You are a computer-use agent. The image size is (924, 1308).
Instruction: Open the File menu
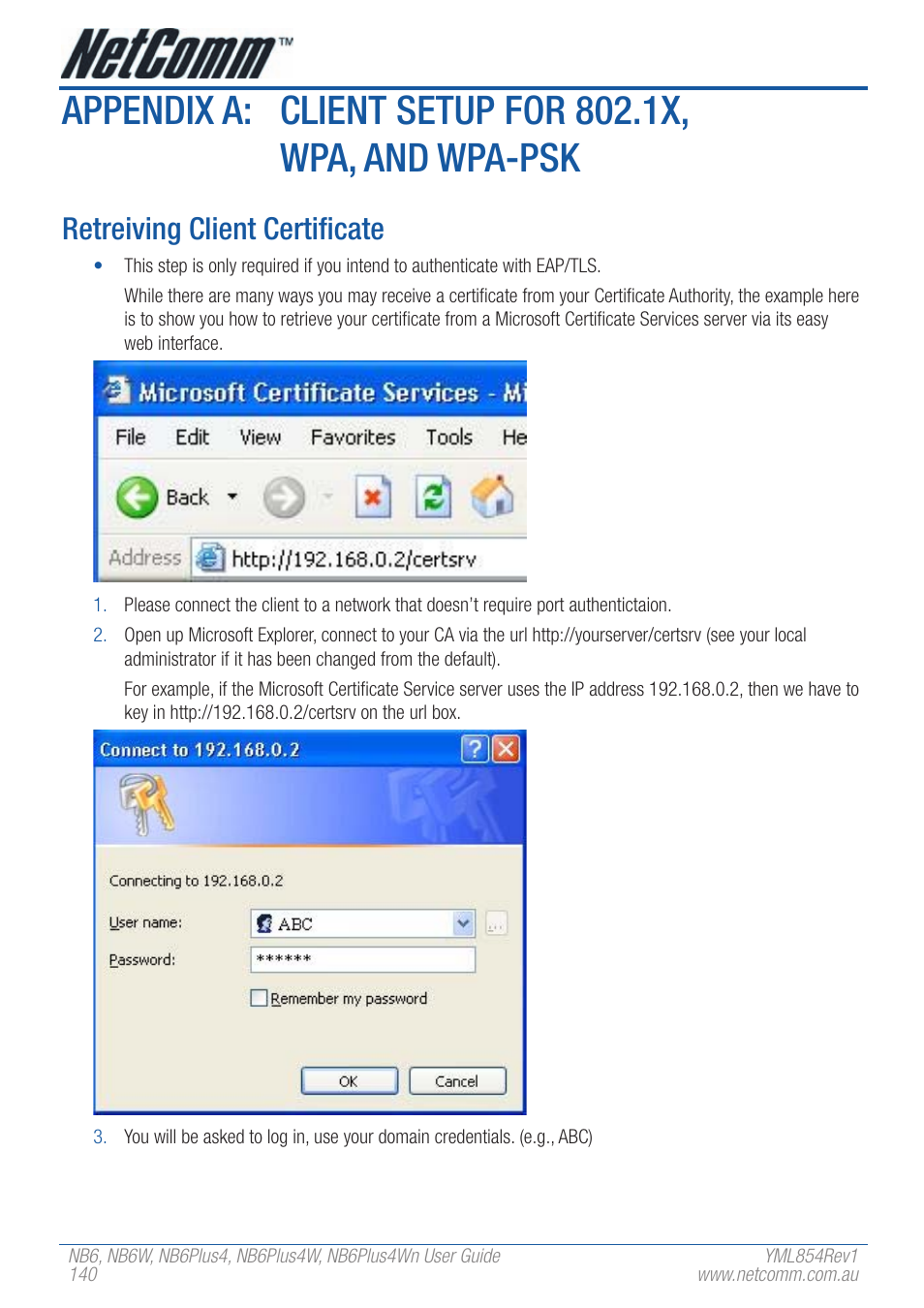(130, 438)
